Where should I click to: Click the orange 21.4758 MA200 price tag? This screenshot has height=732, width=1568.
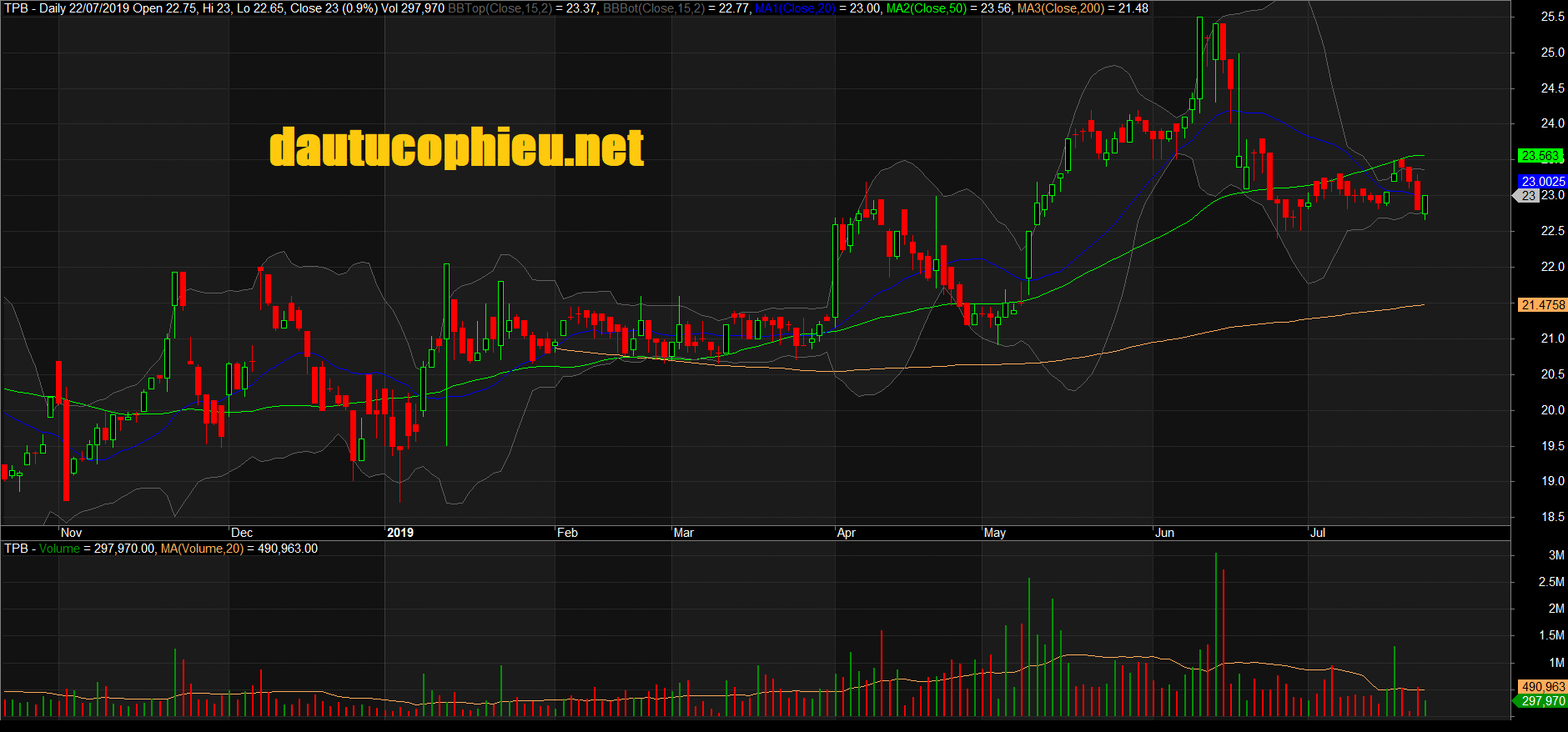point(1542,305)
